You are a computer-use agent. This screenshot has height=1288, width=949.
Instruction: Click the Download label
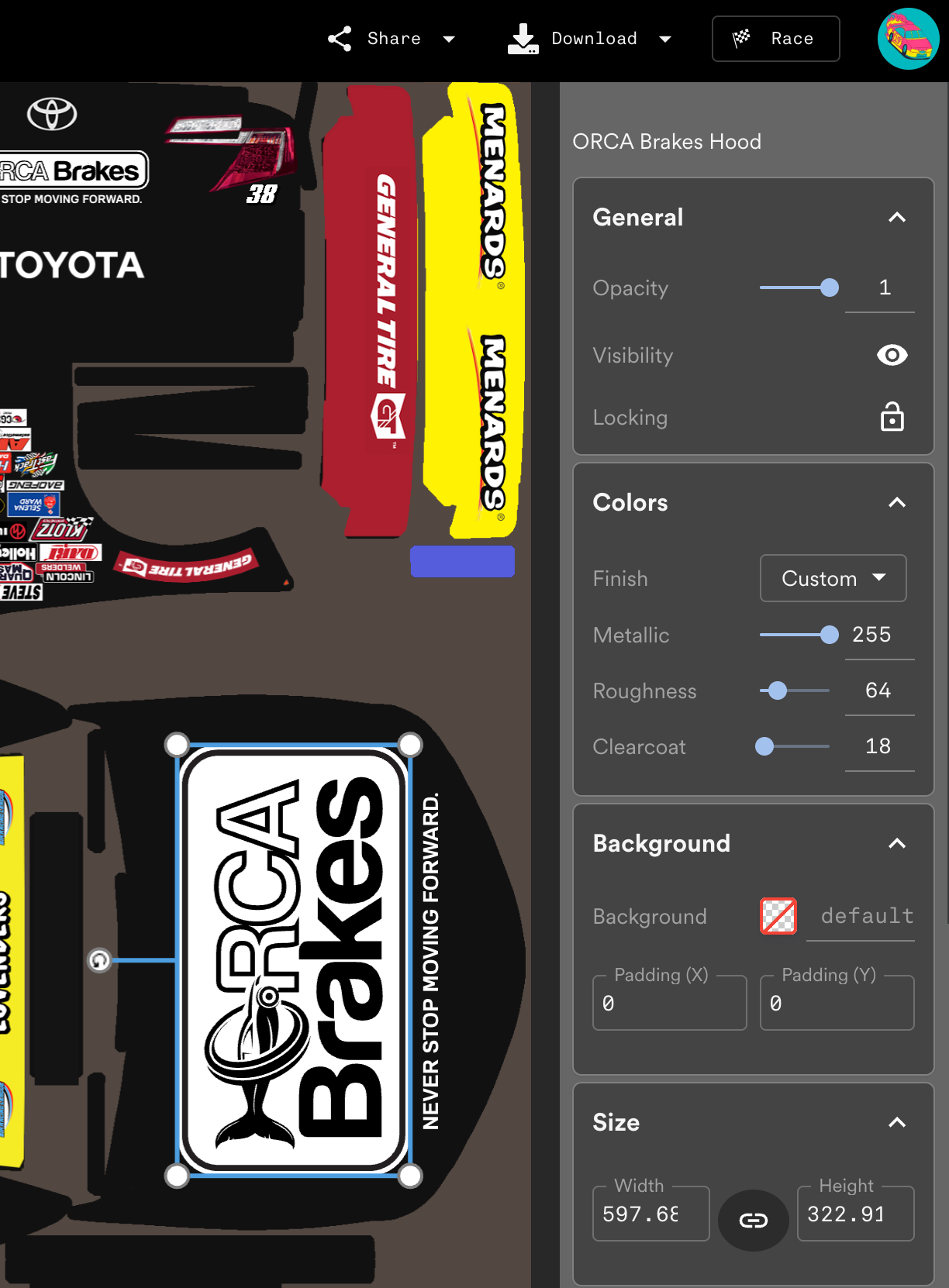594,39
